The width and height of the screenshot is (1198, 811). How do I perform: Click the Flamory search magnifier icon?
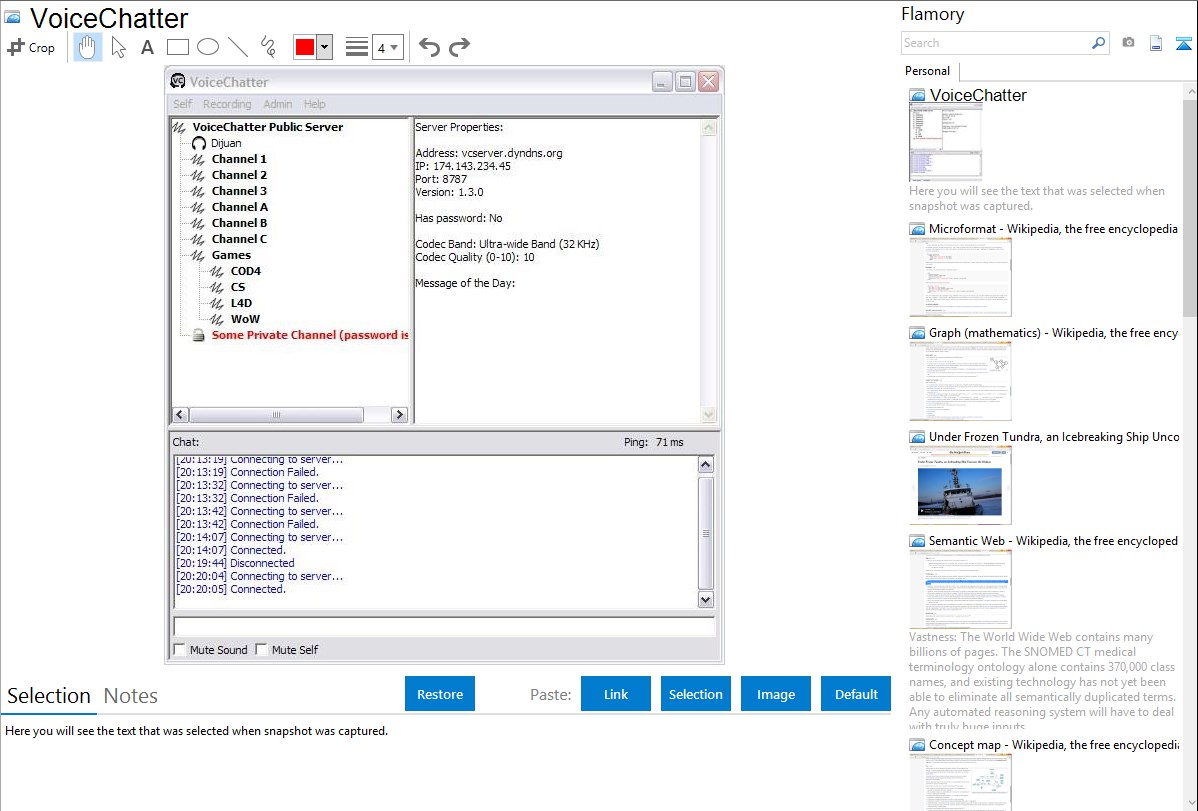pos(1098,43)
